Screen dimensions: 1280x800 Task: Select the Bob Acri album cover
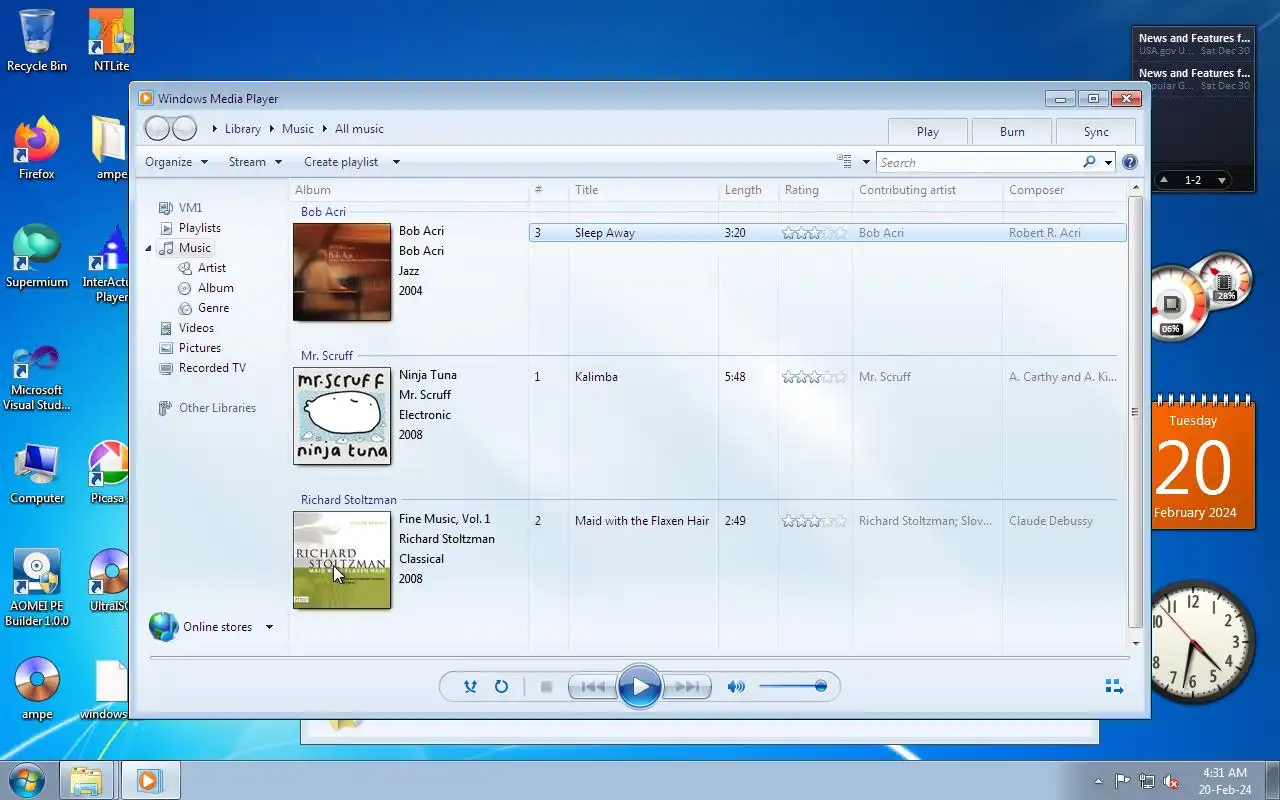(x=342, y=272)
